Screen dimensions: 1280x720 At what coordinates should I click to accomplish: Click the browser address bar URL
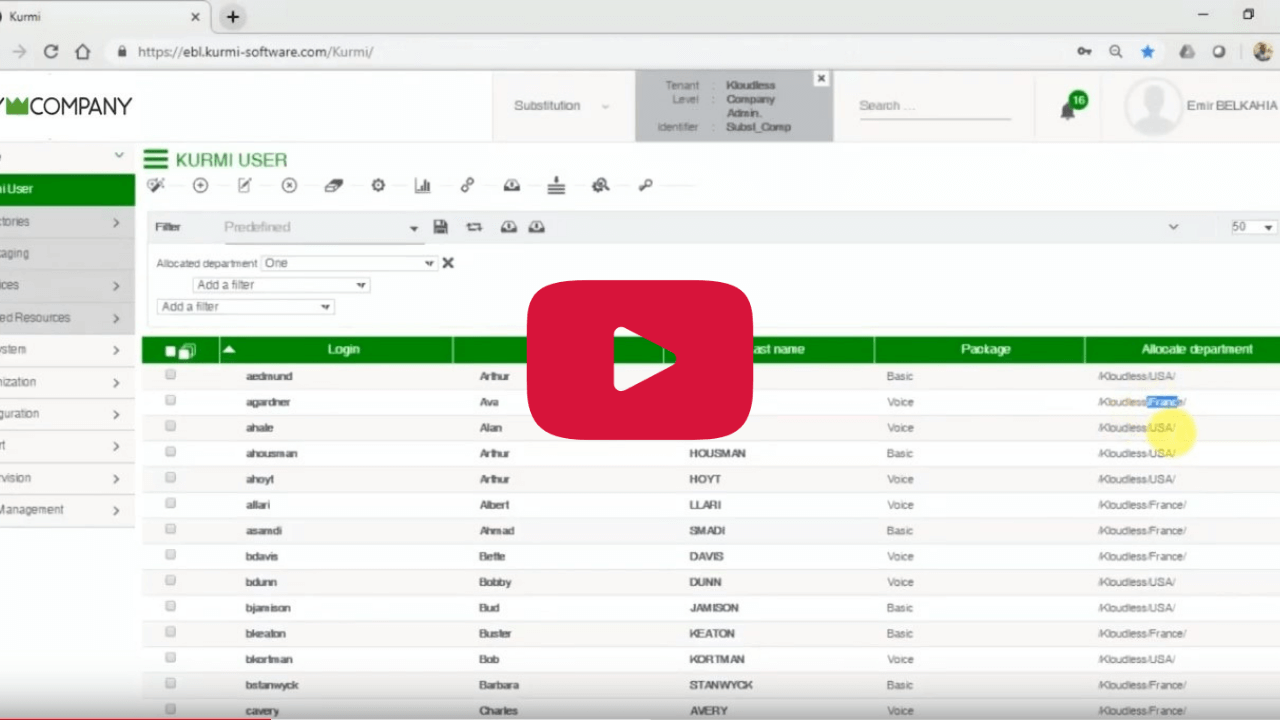(x=255, y=51)
